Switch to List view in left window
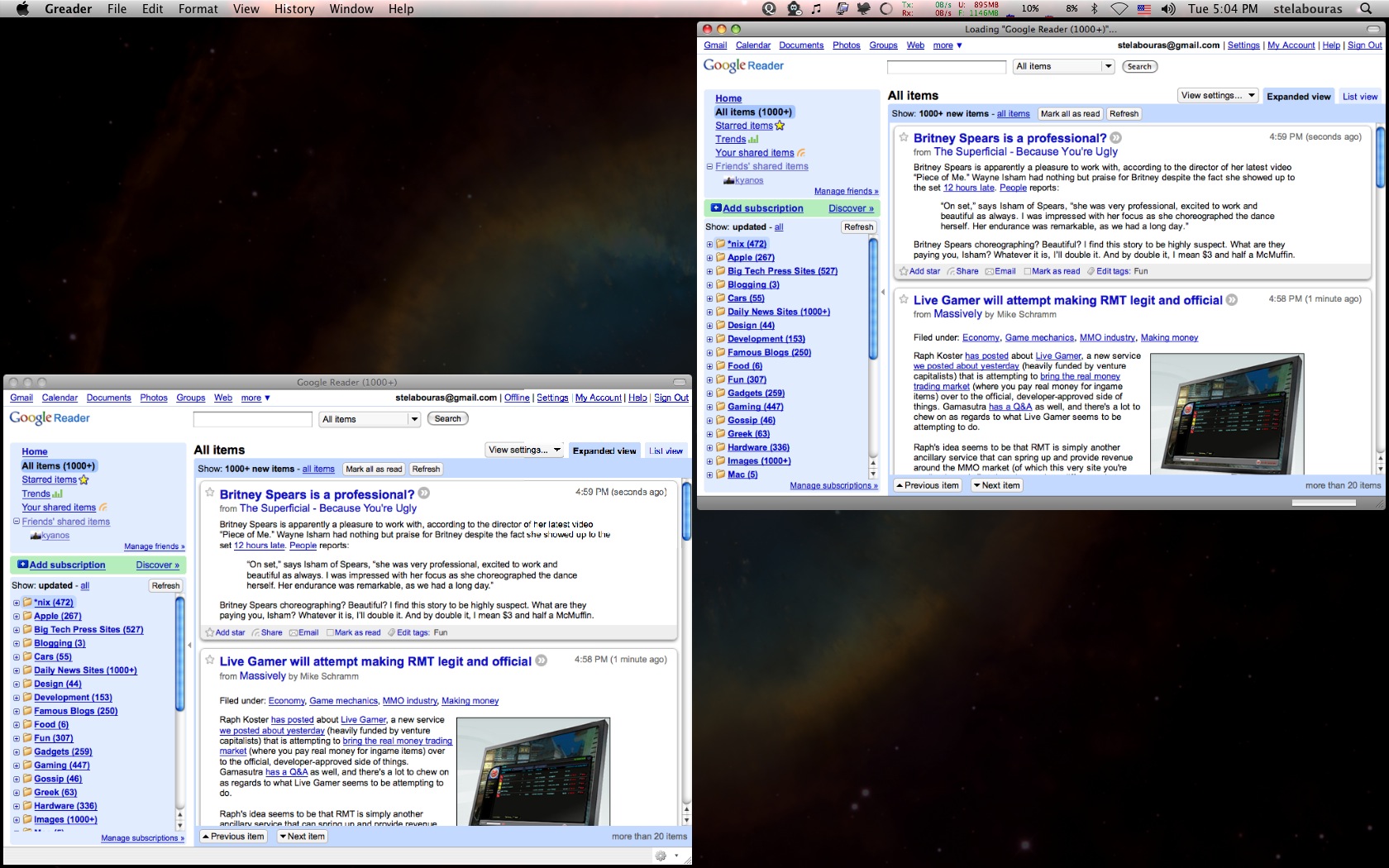The width and height of the screenshot is (1389, 868). point(666,451)
